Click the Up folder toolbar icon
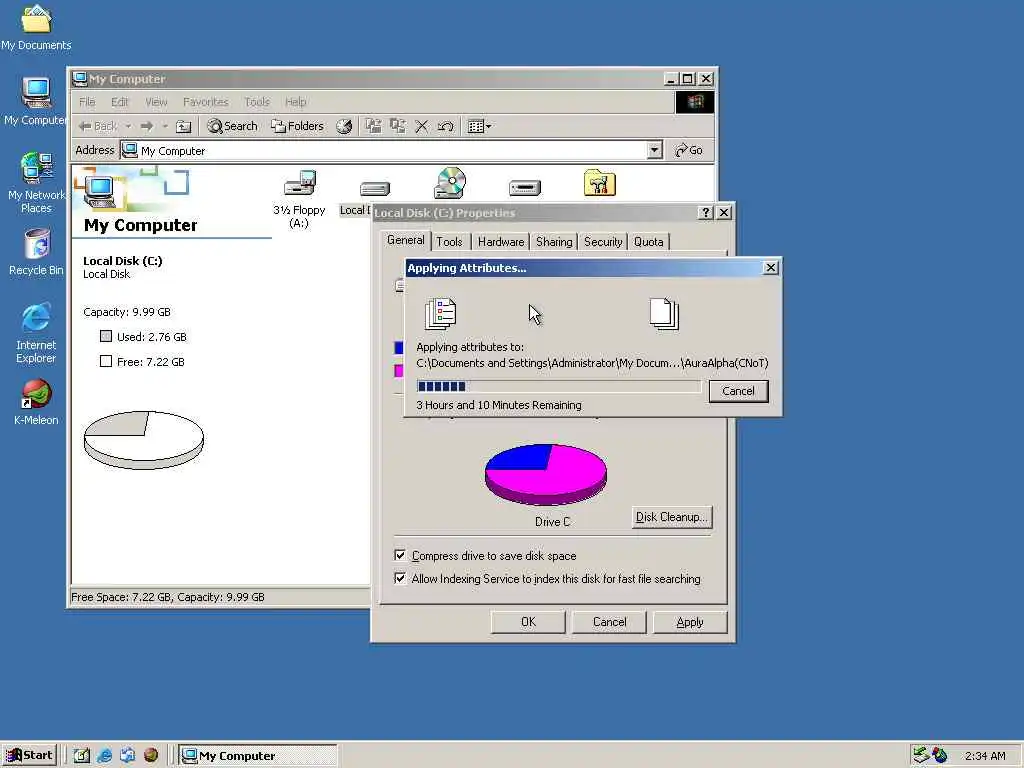This screenshot has width=1024, height=768. pyautogui.click(x=184, y=126)
